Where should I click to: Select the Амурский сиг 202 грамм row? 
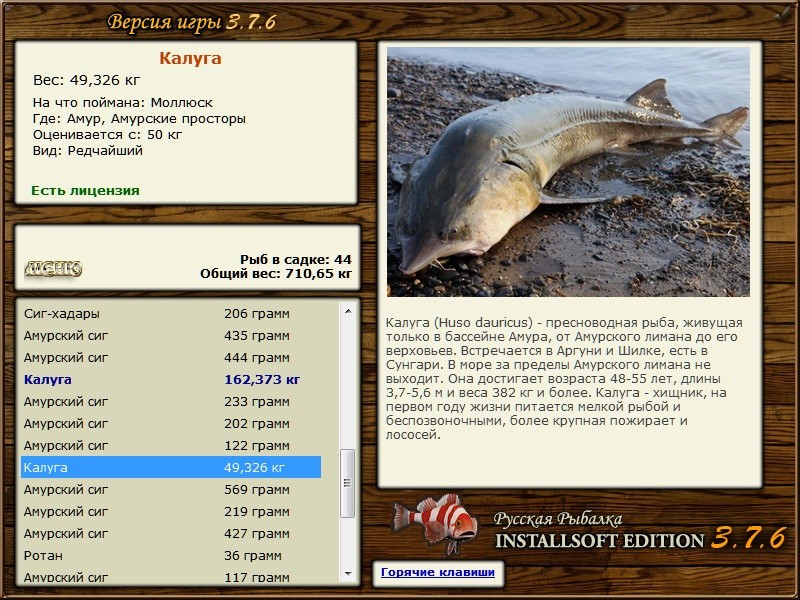tap(171, 423)
